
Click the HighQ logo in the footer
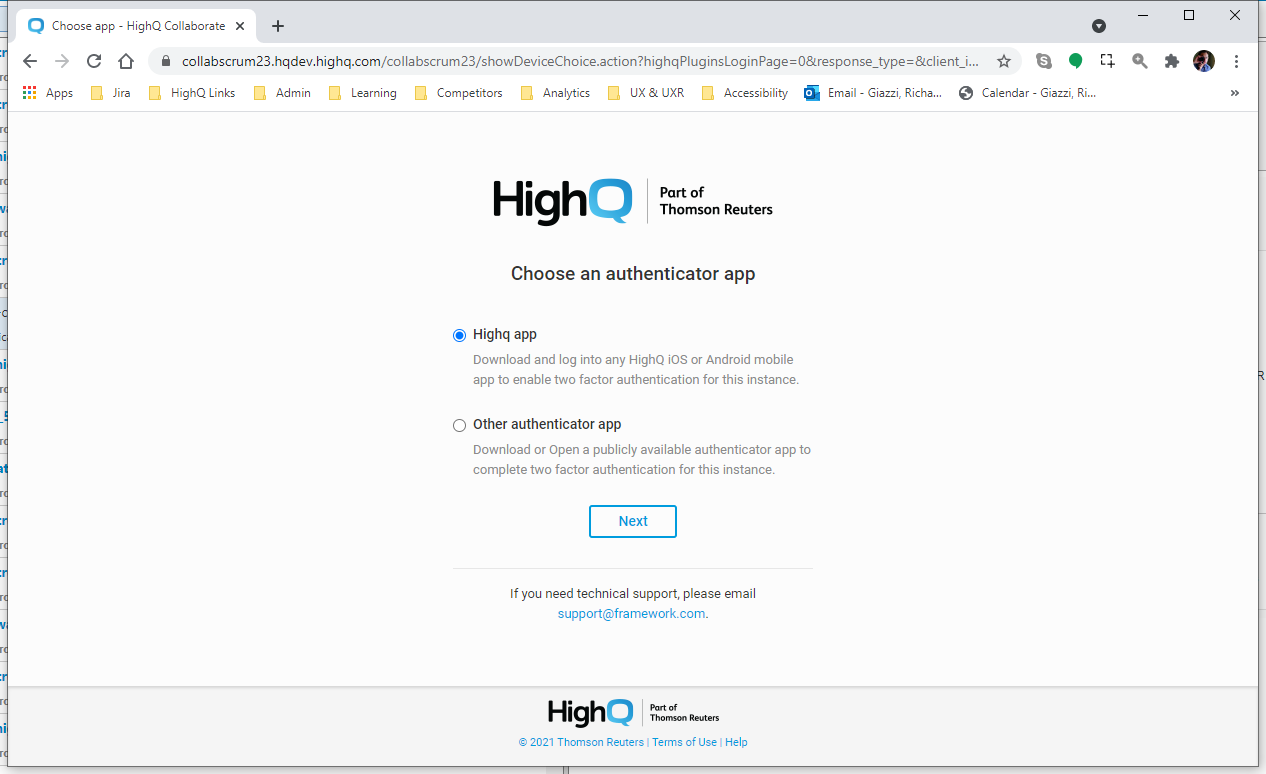coord(633,712)
